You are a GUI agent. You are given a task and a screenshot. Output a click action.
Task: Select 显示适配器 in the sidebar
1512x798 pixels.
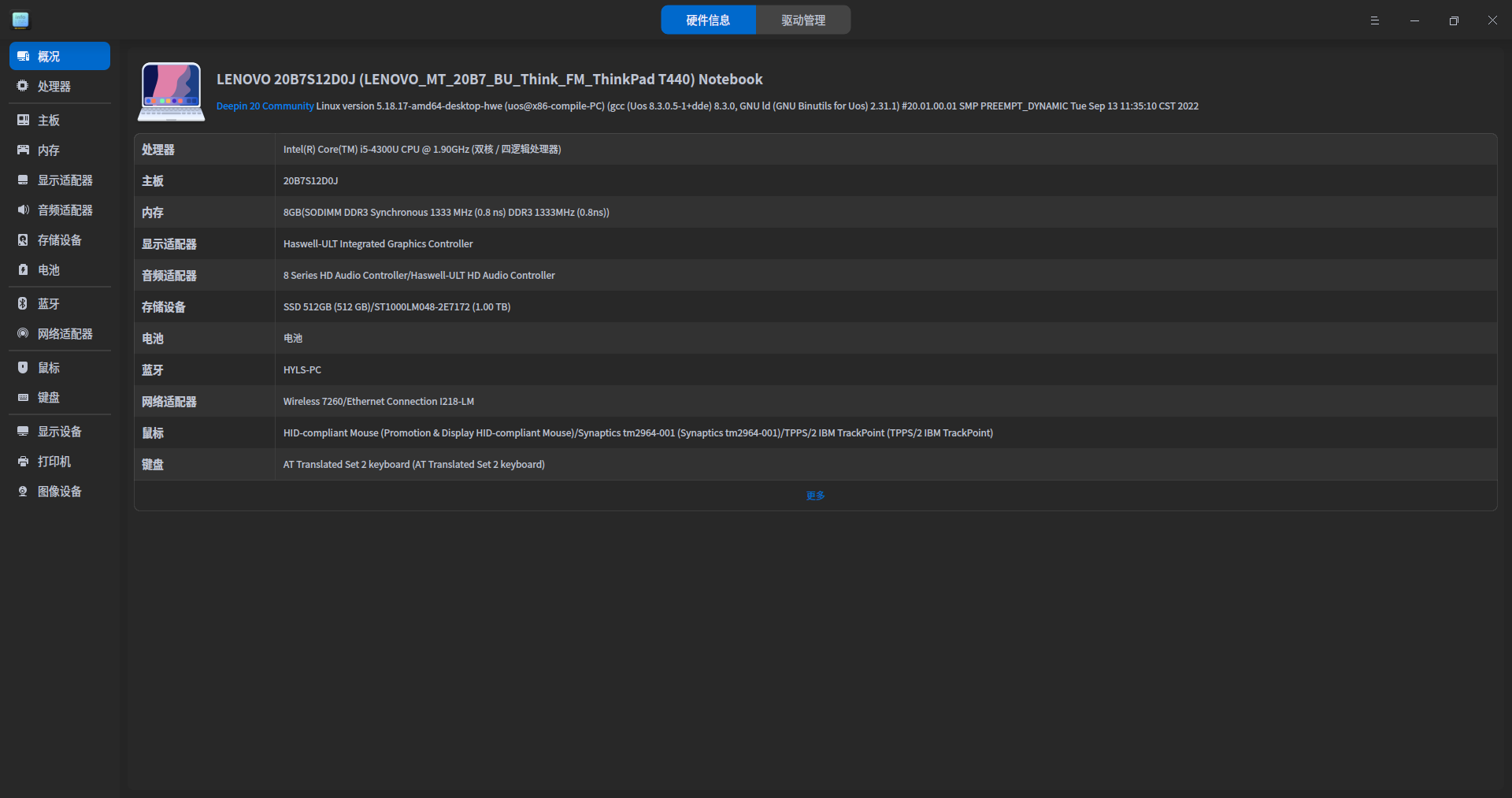pyautogui.click(x=65, y=180)
